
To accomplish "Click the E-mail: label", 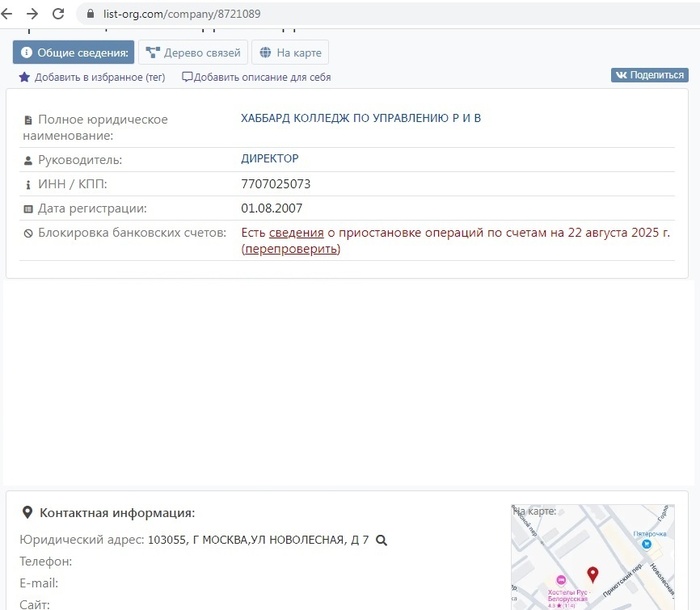I will pyautogui.click(x=39, y=583).
